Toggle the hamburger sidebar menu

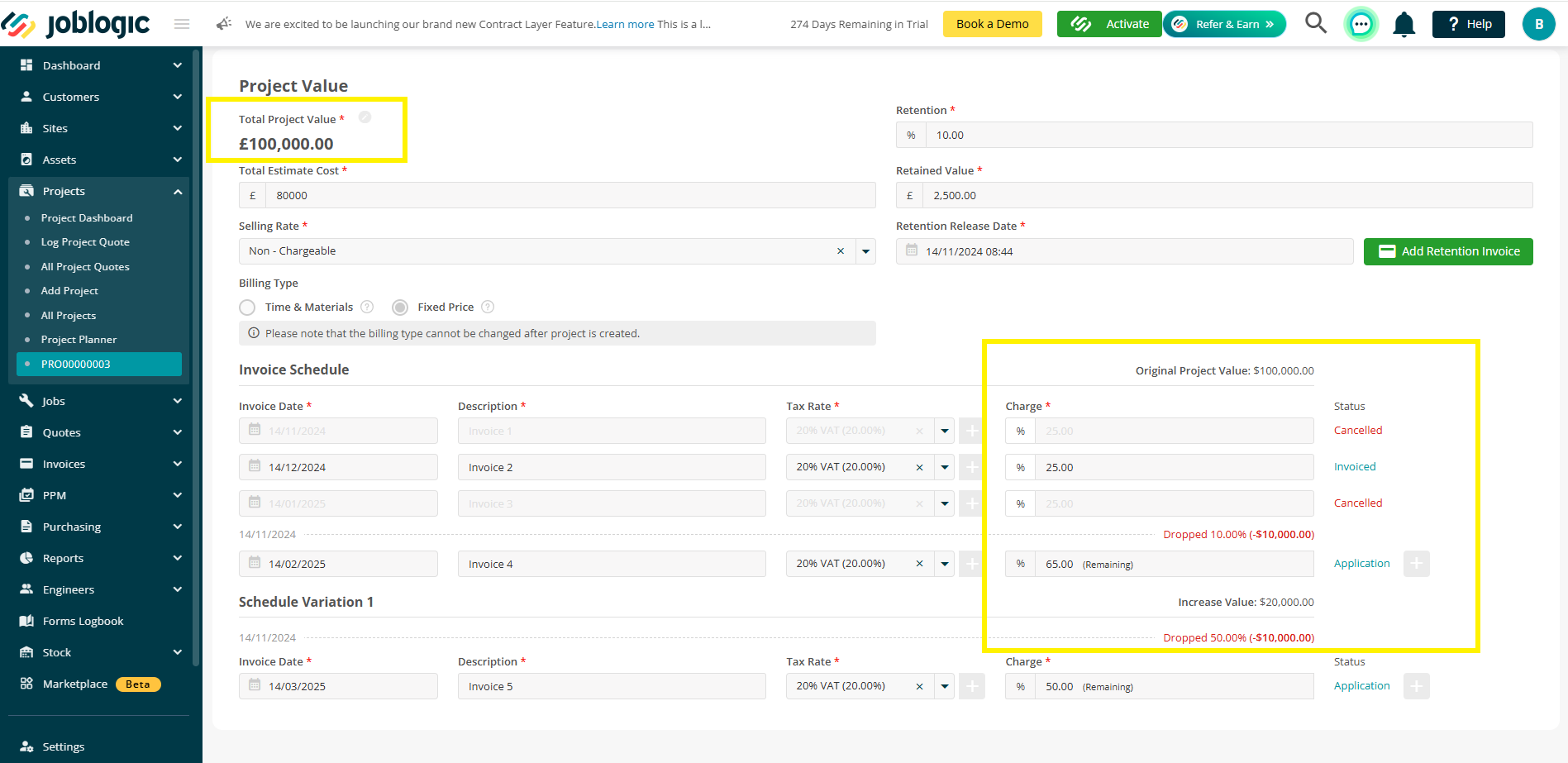point(182,24)
